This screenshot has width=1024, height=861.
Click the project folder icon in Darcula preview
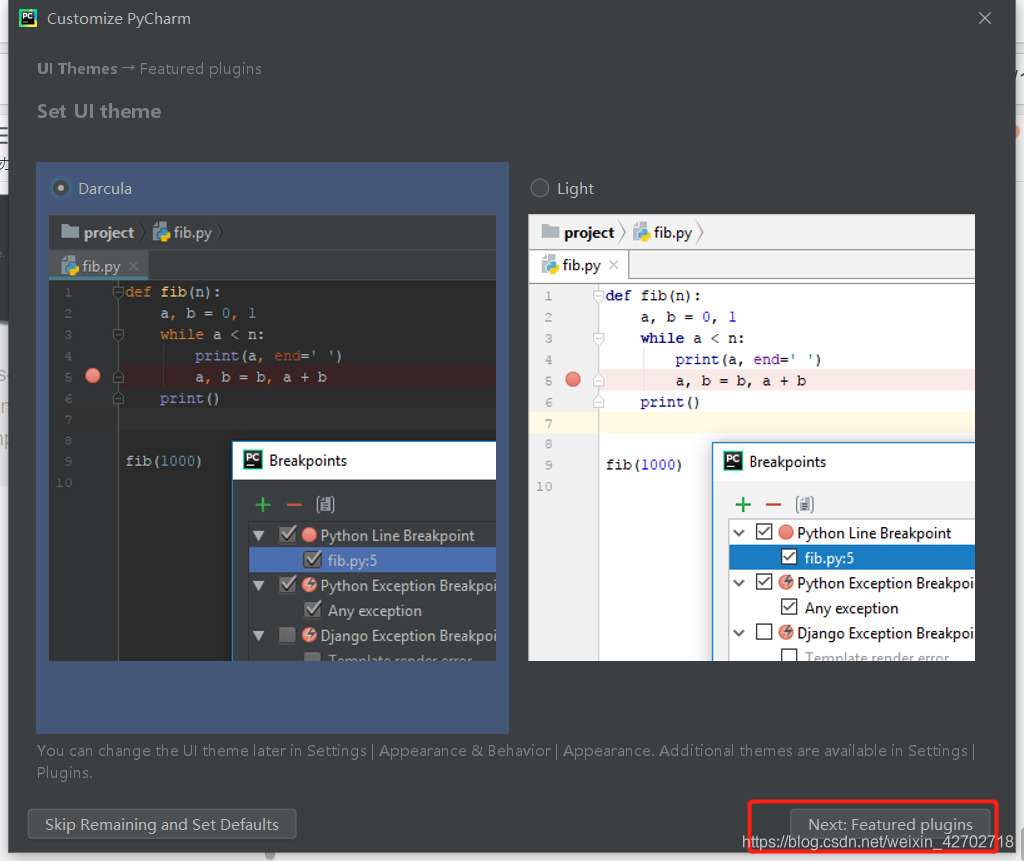70,231
